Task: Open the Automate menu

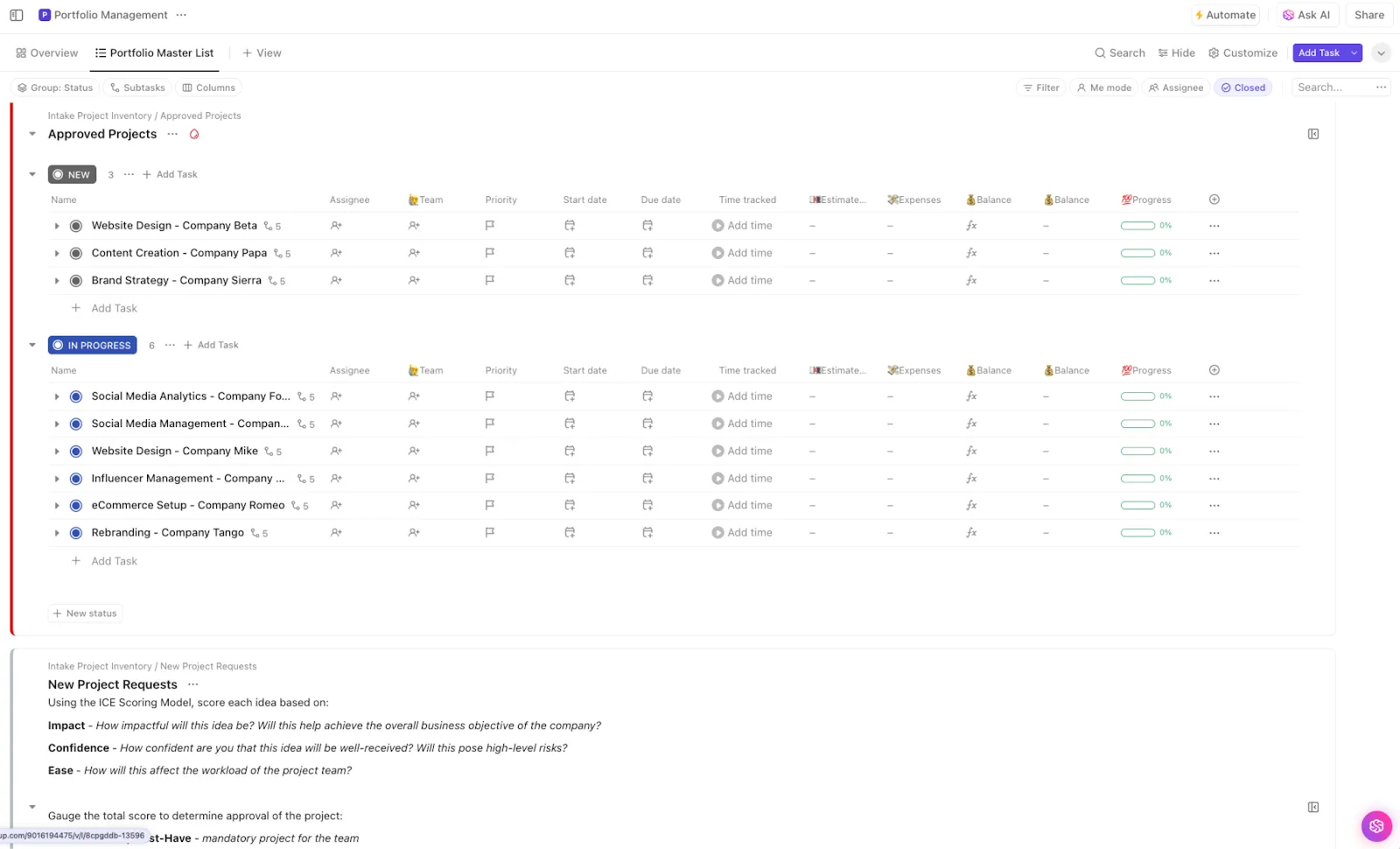Action: pos(1225,15)
